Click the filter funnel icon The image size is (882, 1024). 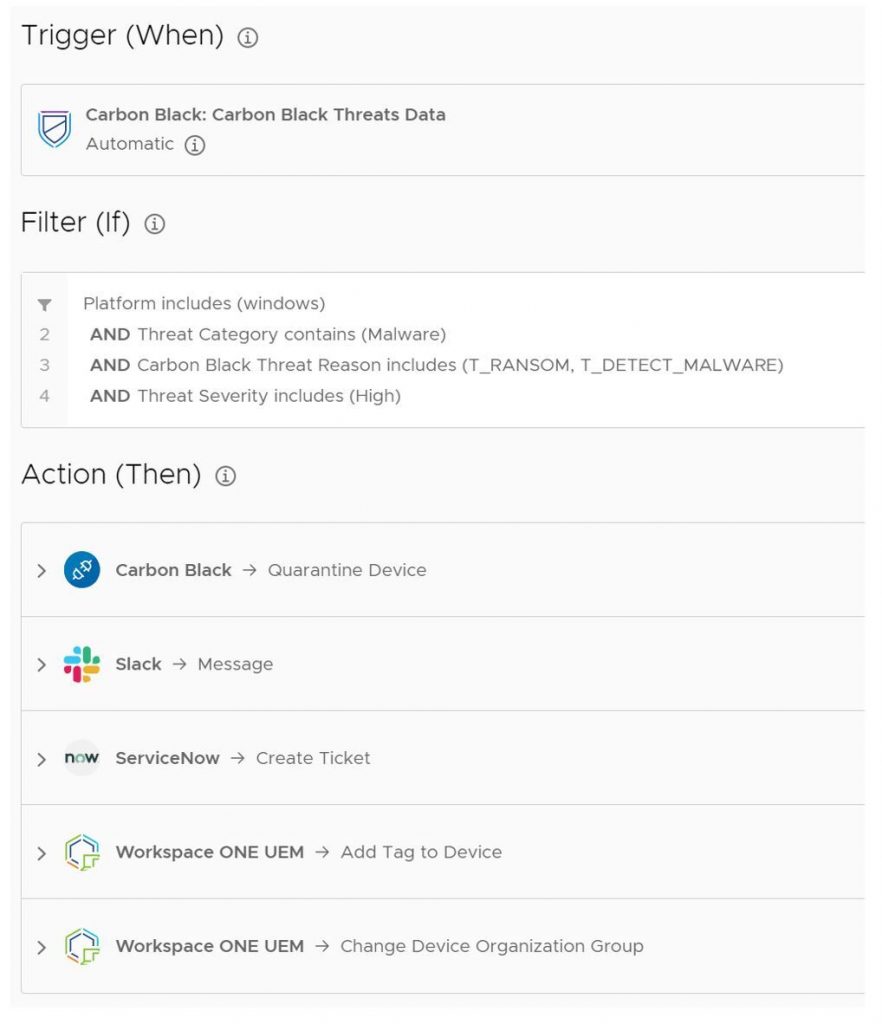point(45,304)
